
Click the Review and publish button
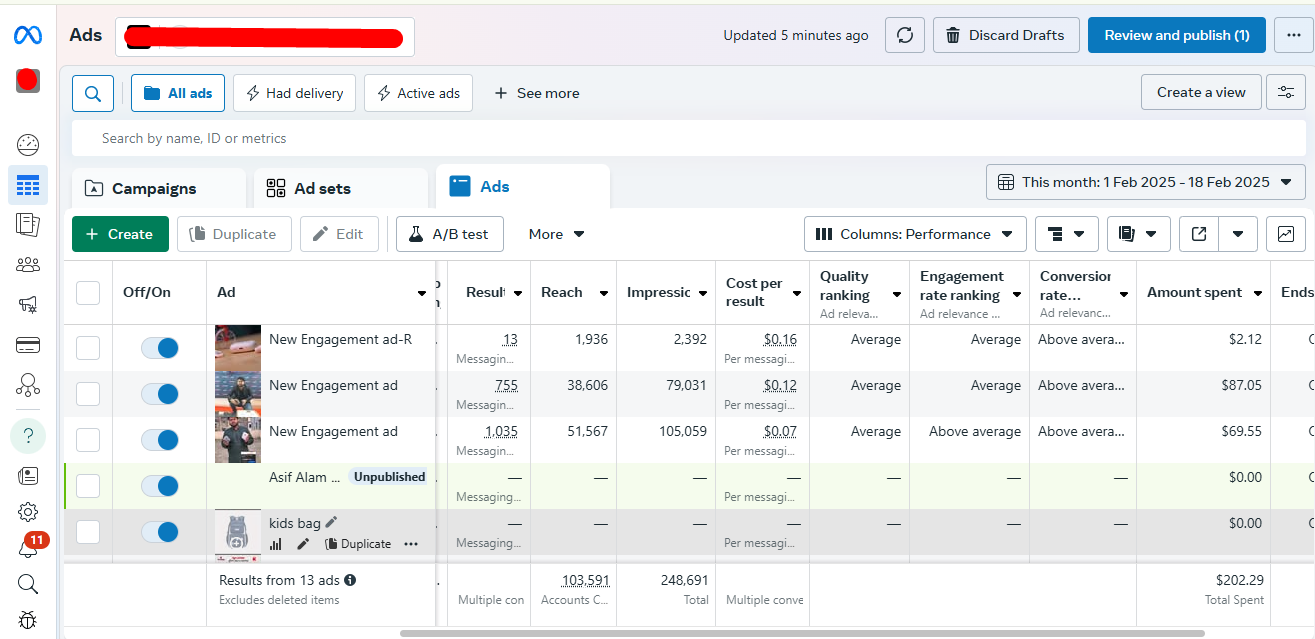[x=1176, y=35]
